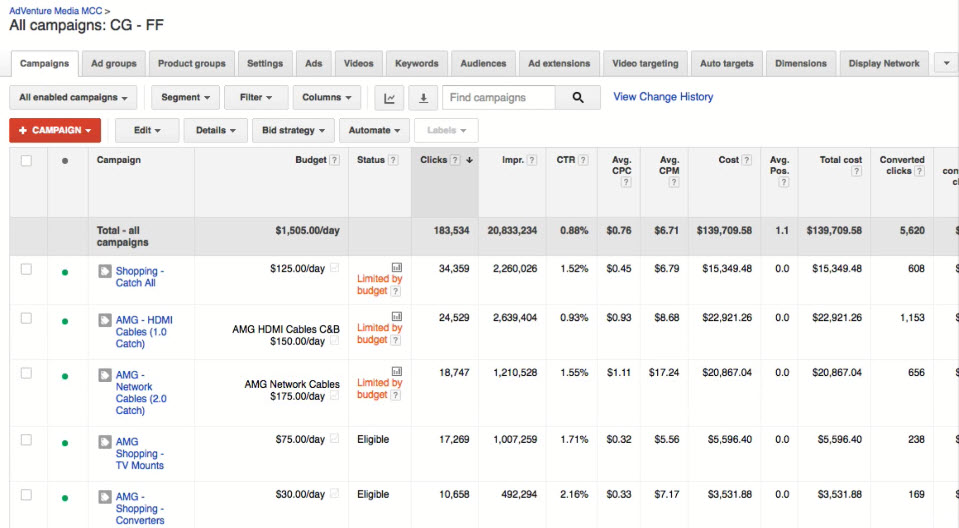
Task: Tick the checkbox for Shopping - Catch All
Action: [x=26, y=269]
